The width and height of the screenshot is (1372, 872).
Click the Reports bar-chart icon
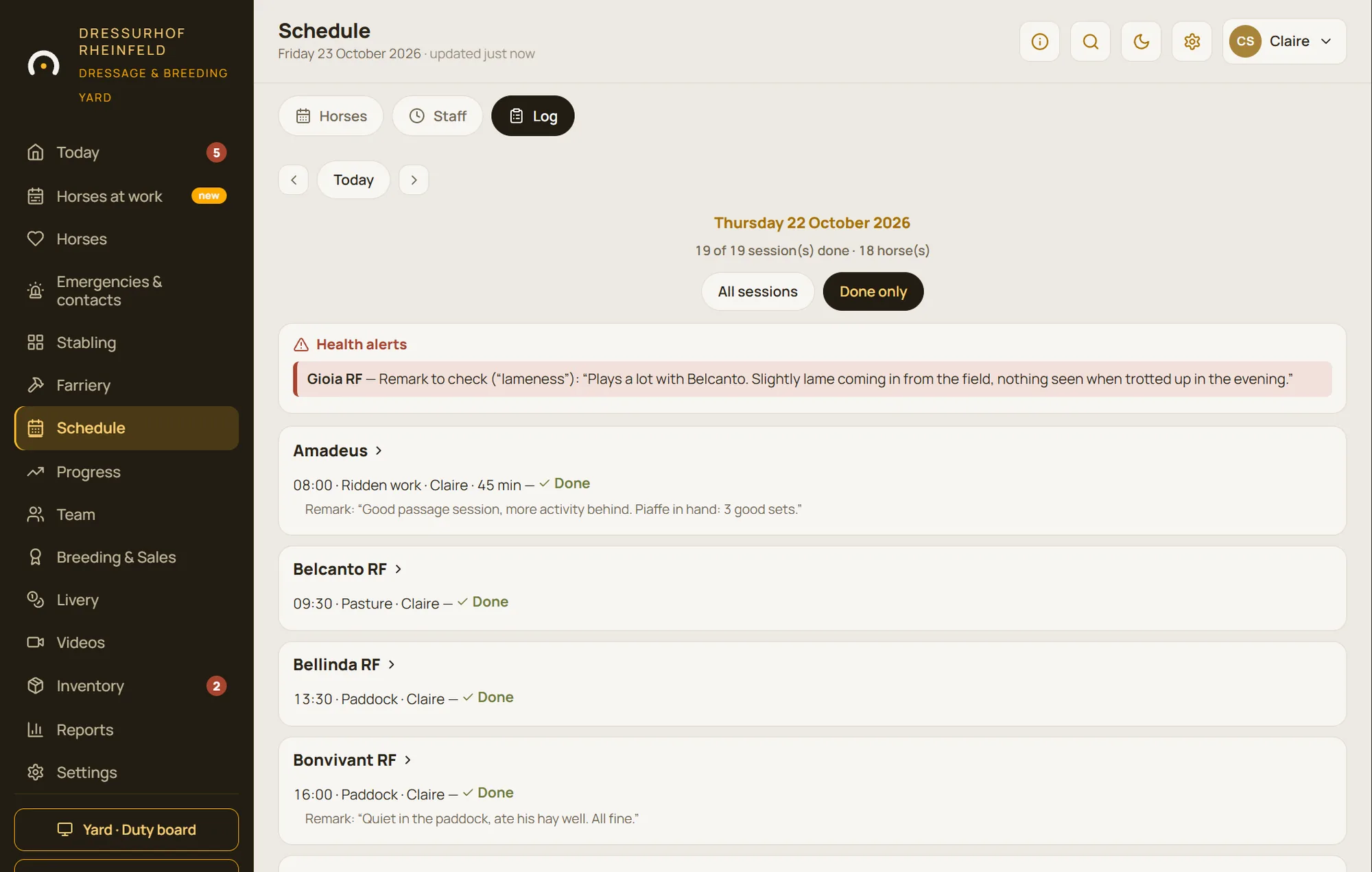pyautogui.click(x=36, y=729)
